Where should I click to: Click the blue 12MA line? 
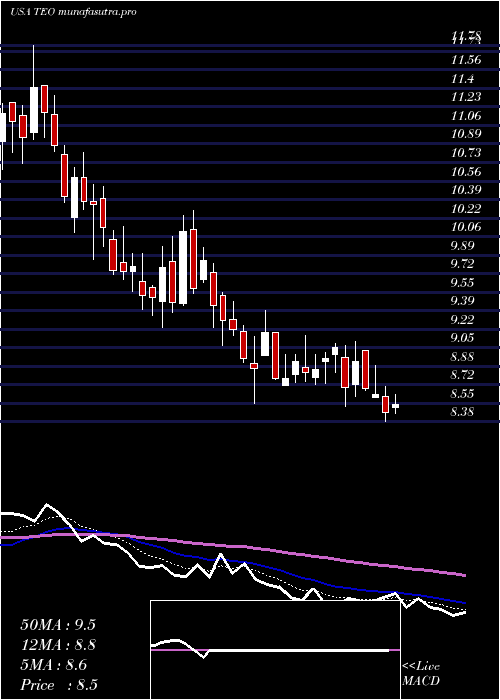click(232, 562)
